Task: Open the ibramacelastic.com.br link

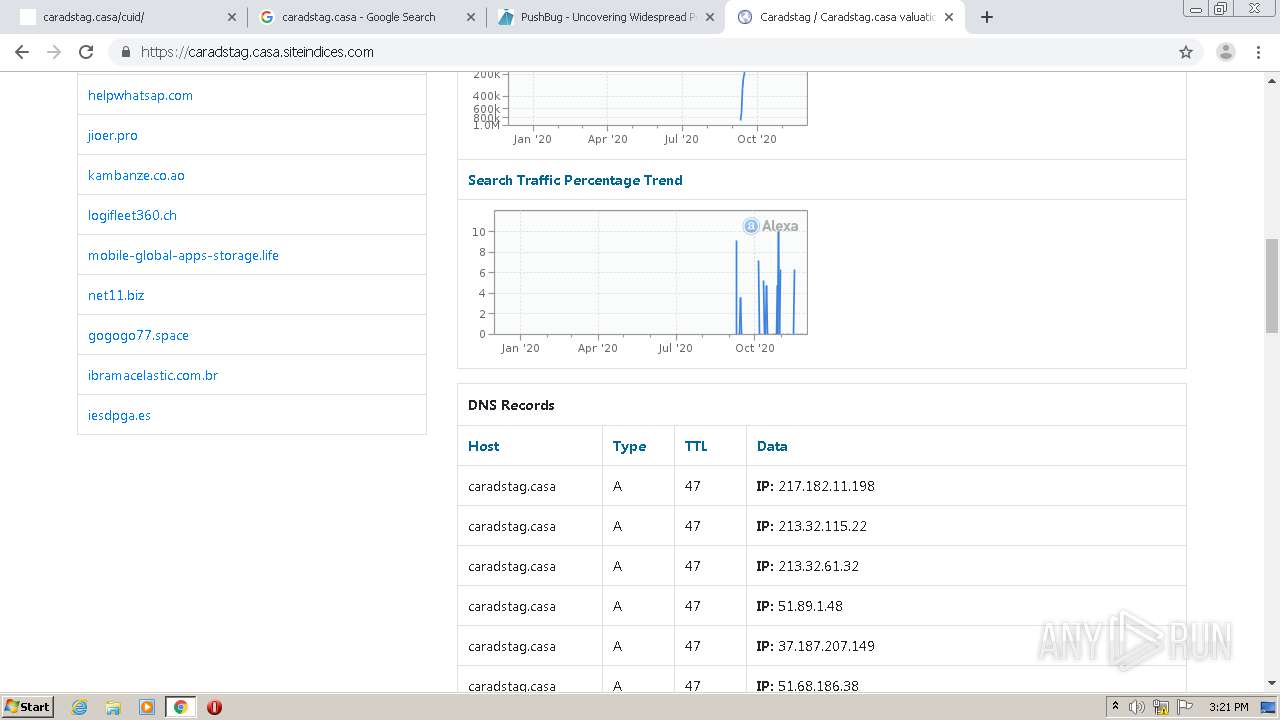Action: click(x=153, y=375)
